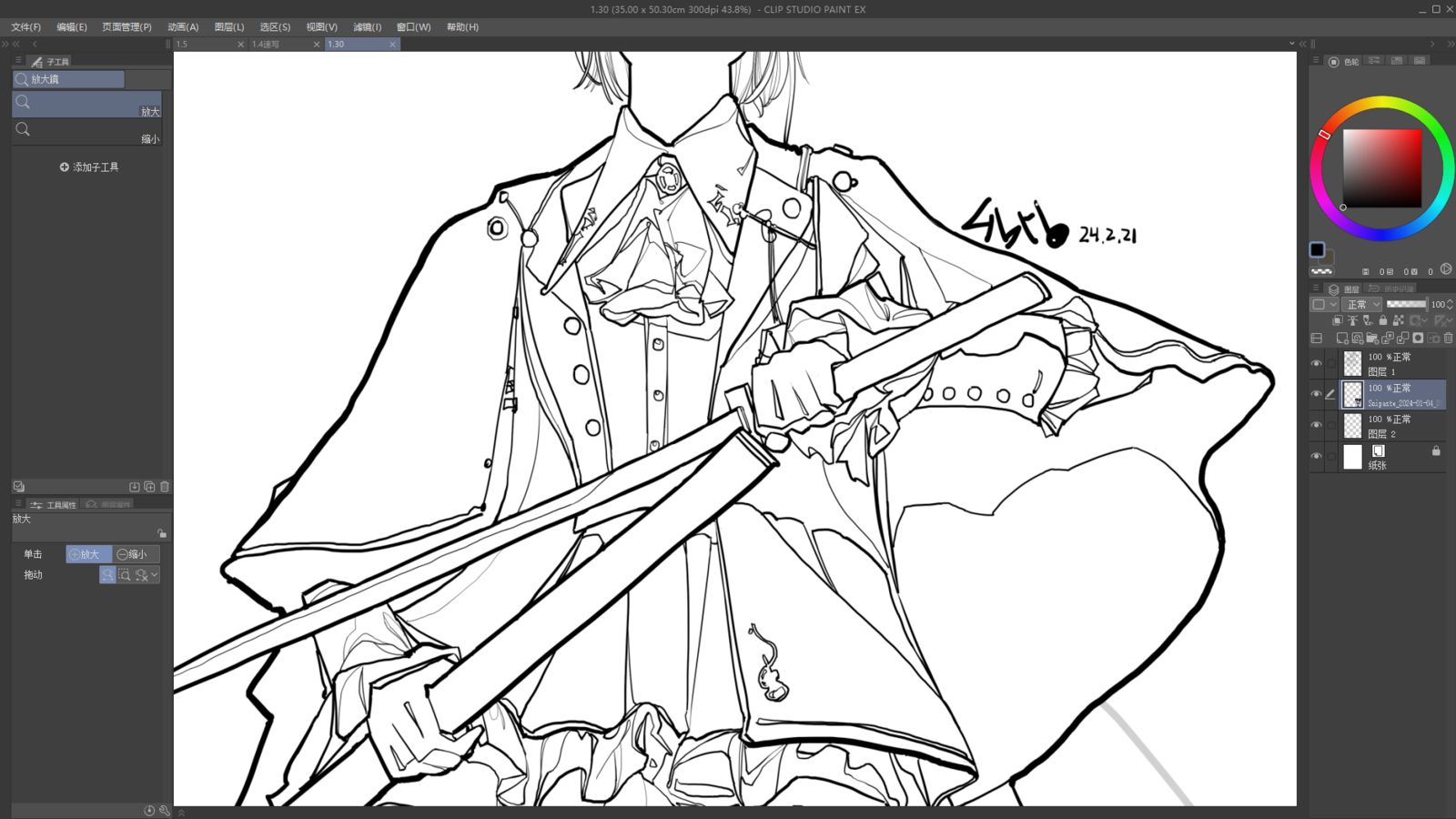The width and height of the screenshot is (1456, 819).
Task: Hide the 图层 1 layer
Action: point(1316,364)
